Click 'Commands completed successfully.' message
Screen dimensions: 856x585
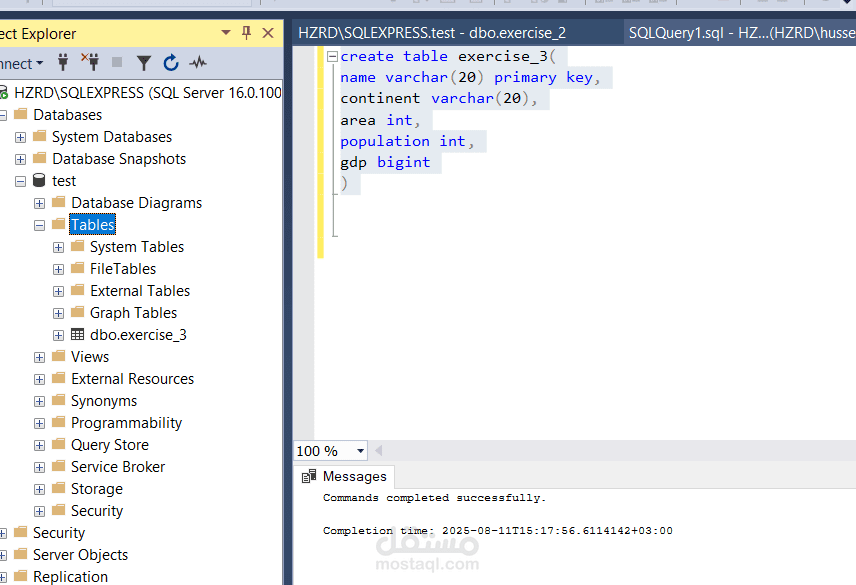tap(434, 498)
